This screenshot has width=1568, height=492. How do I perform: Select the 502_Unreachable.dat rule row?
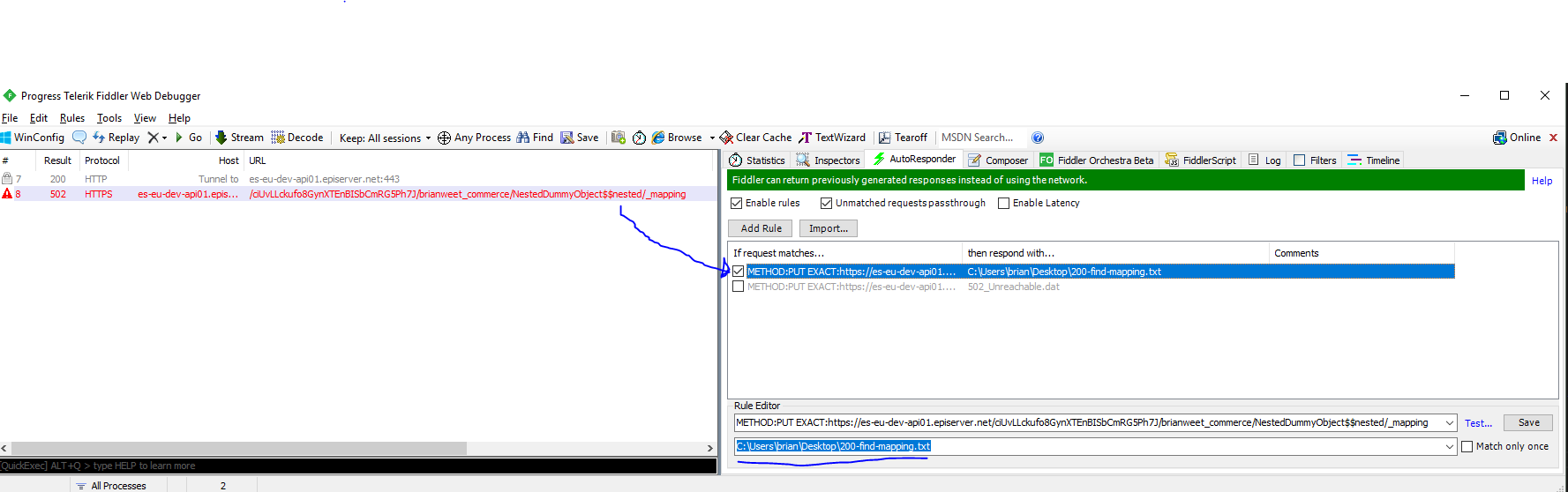coord(1092,287)
